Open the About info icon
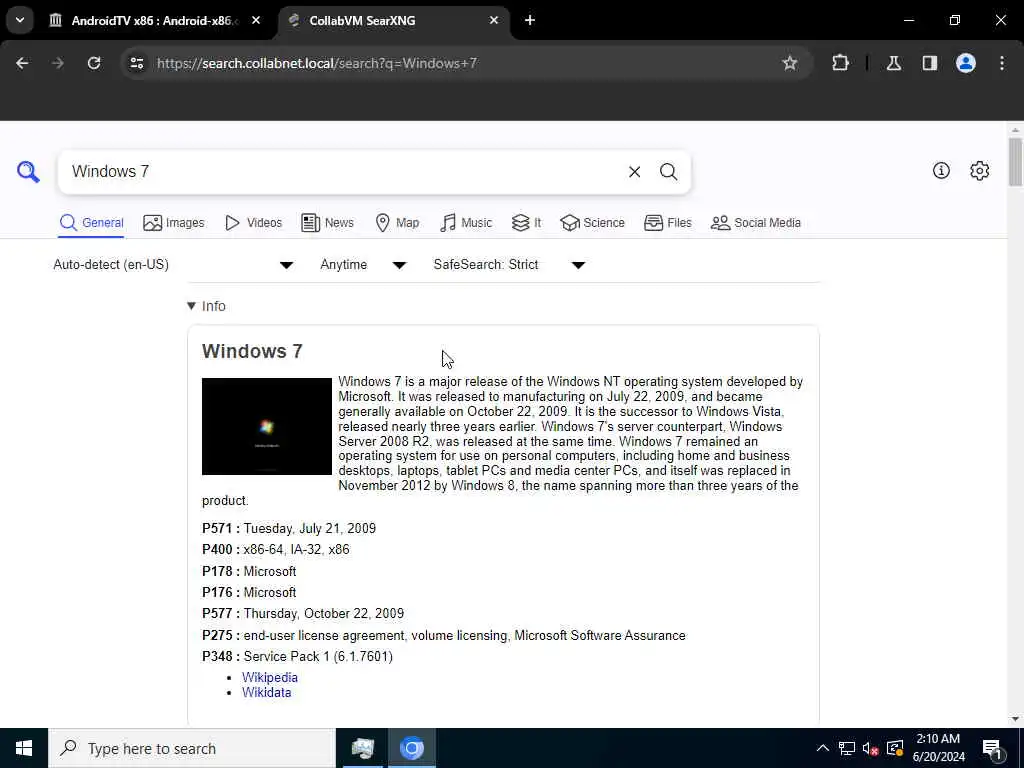1024x768 pixels. tap(941, 170)
